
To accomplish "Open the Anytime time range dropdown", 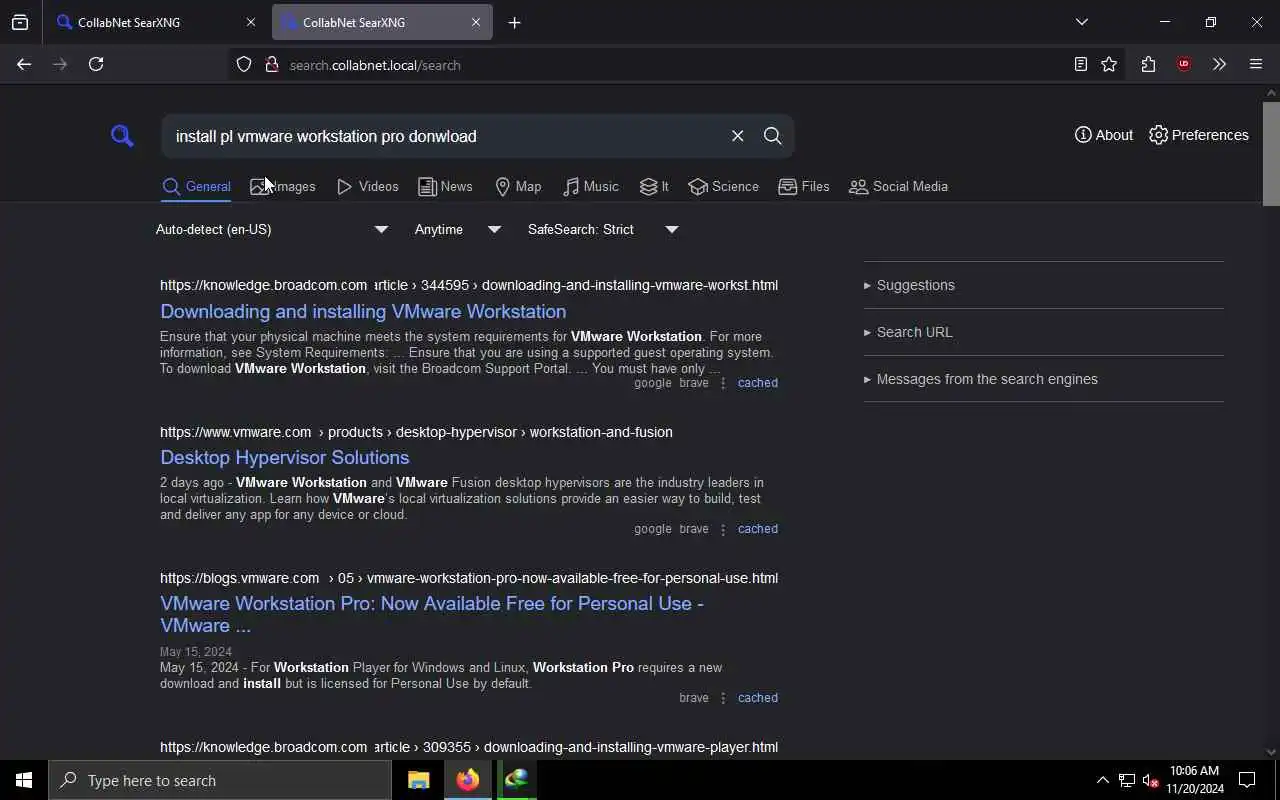I will [x=458, y=229].
